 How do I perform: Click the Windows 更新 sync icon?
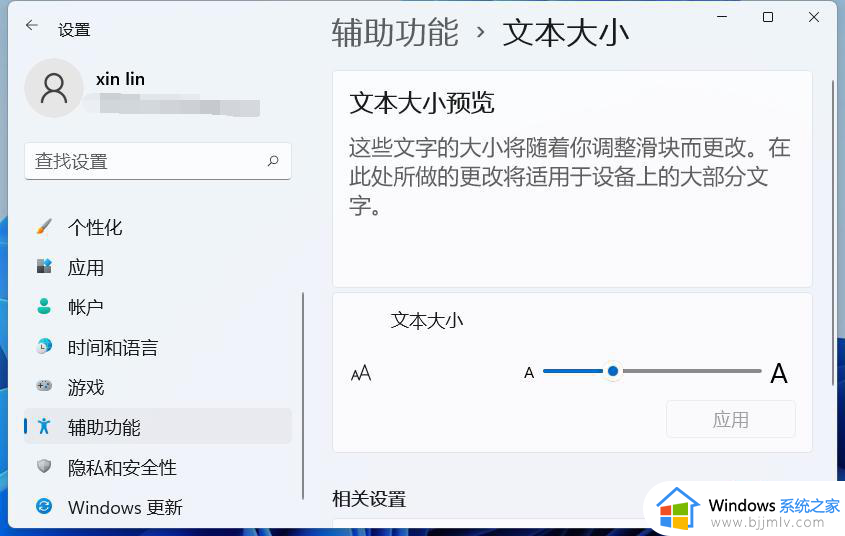click(44, 506)
